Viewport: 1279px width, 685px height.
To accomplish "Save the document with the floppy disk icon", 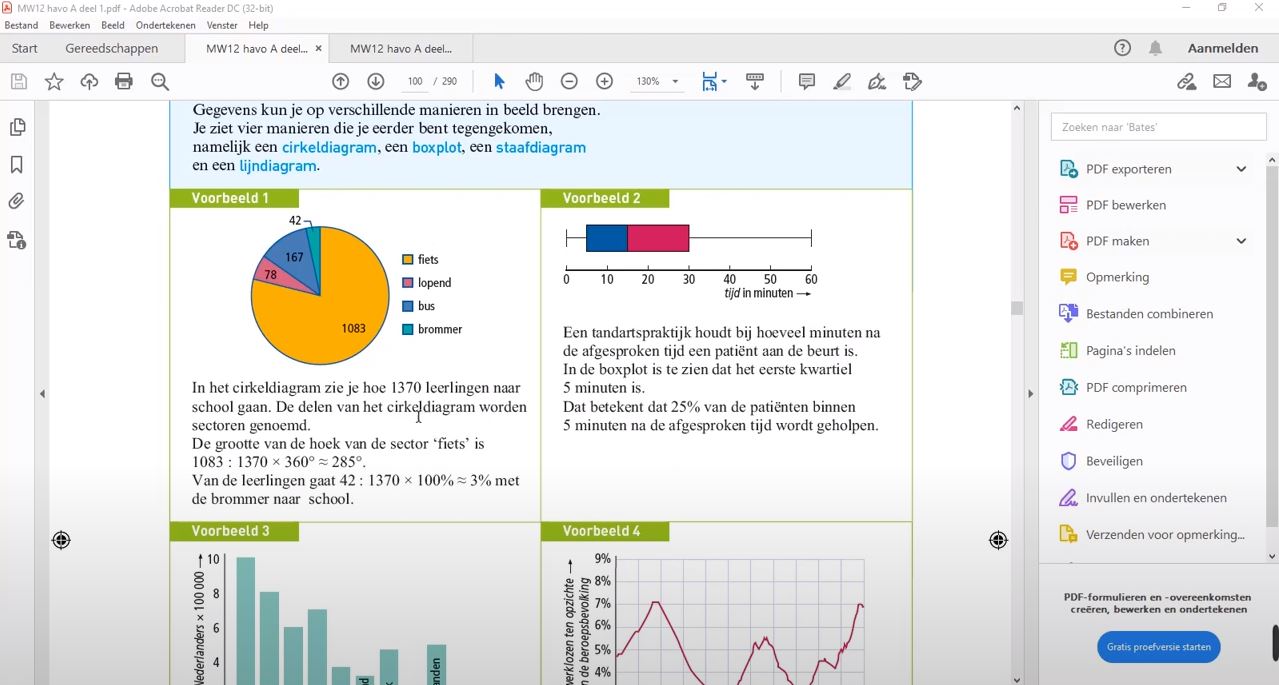I will point(19,82).
